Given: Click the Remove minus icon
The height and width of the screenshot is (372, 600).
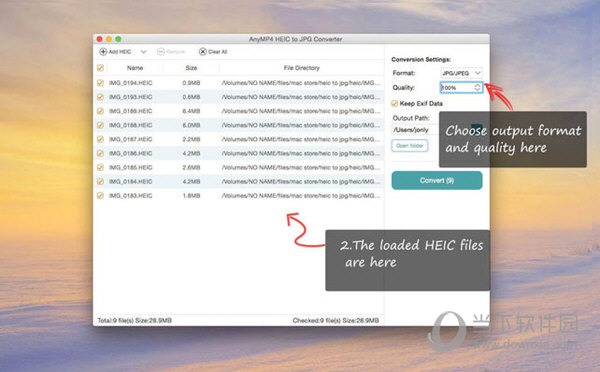Looking at the screenshot, I should pos(161,52).
